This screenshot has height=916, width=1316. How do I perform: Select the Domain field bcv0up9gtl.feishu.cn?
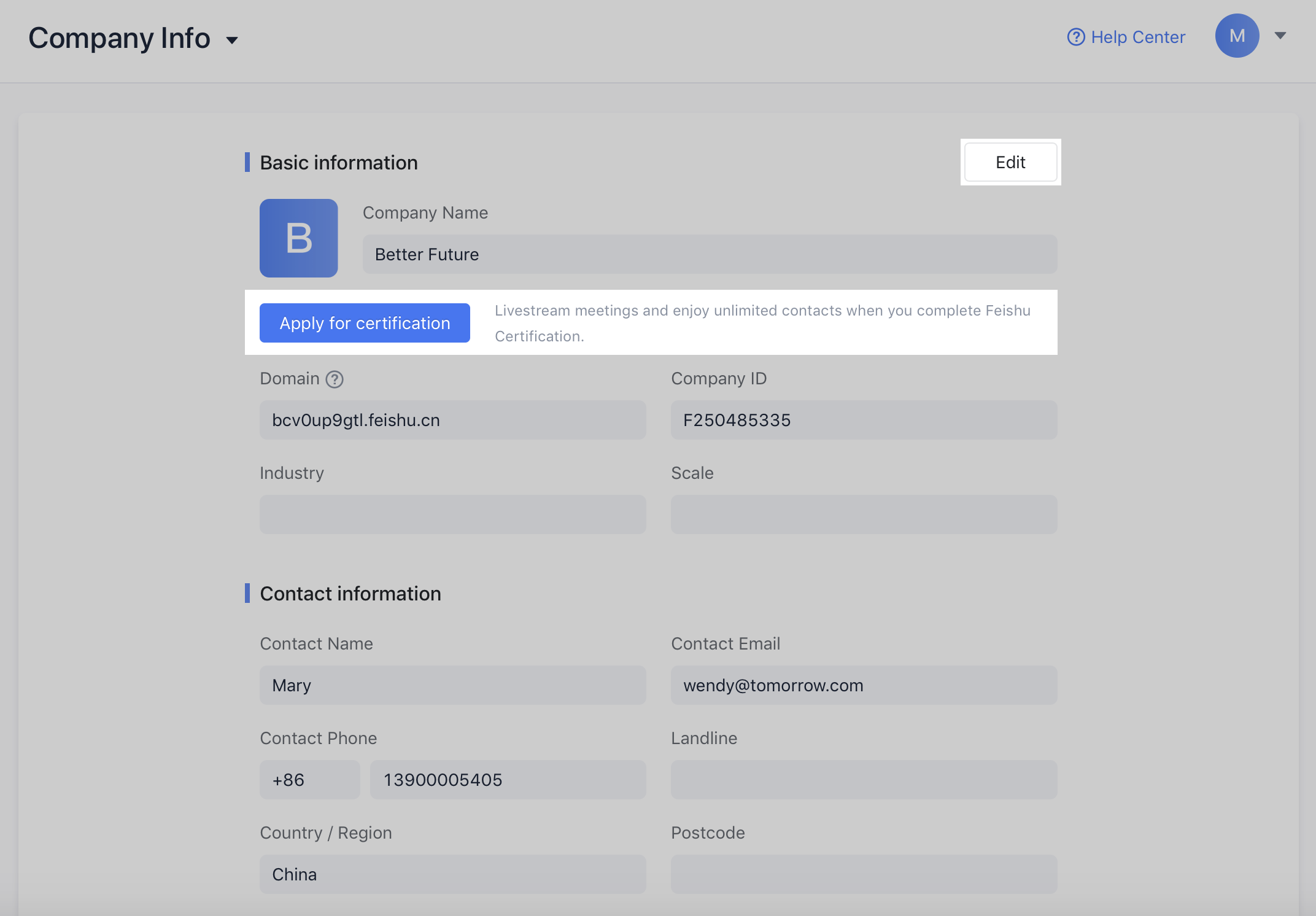[452, 420]
